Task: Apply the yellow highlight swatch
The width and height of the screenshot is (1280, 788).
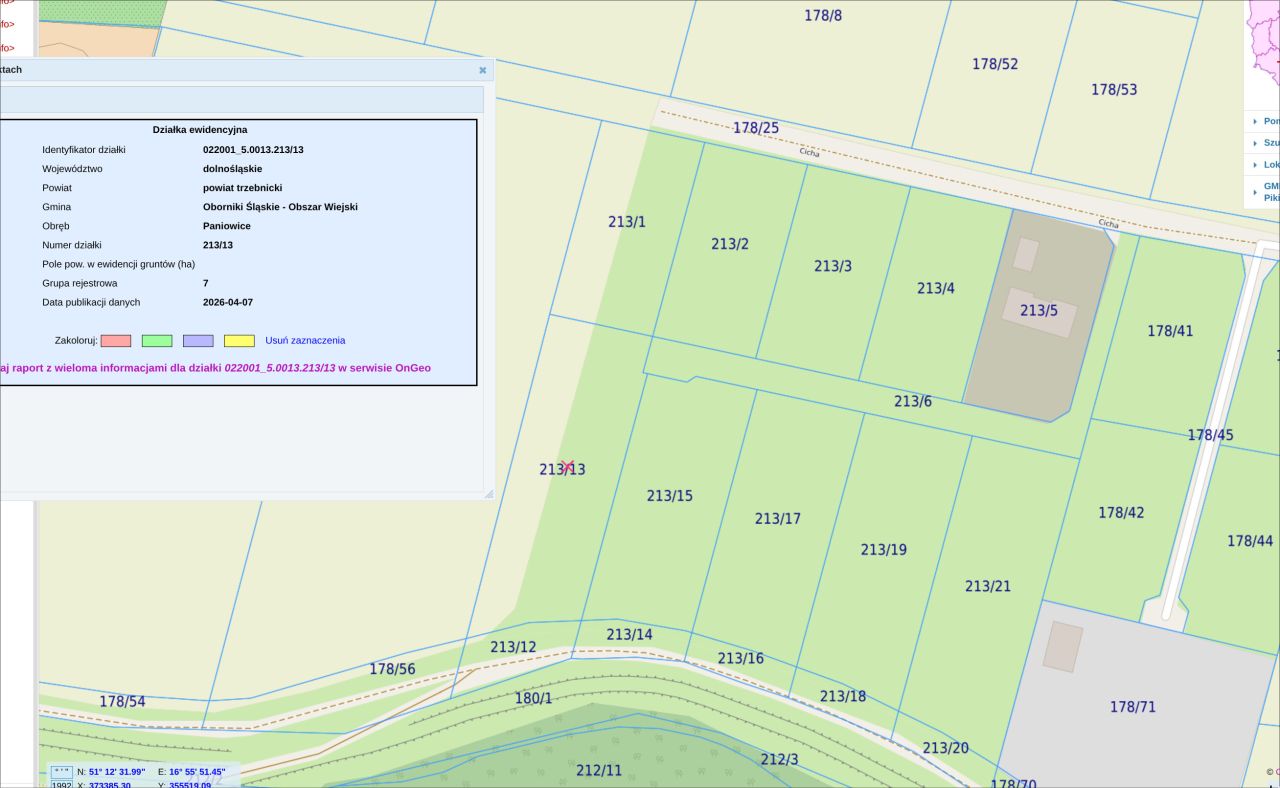Action: click(239, 341)
